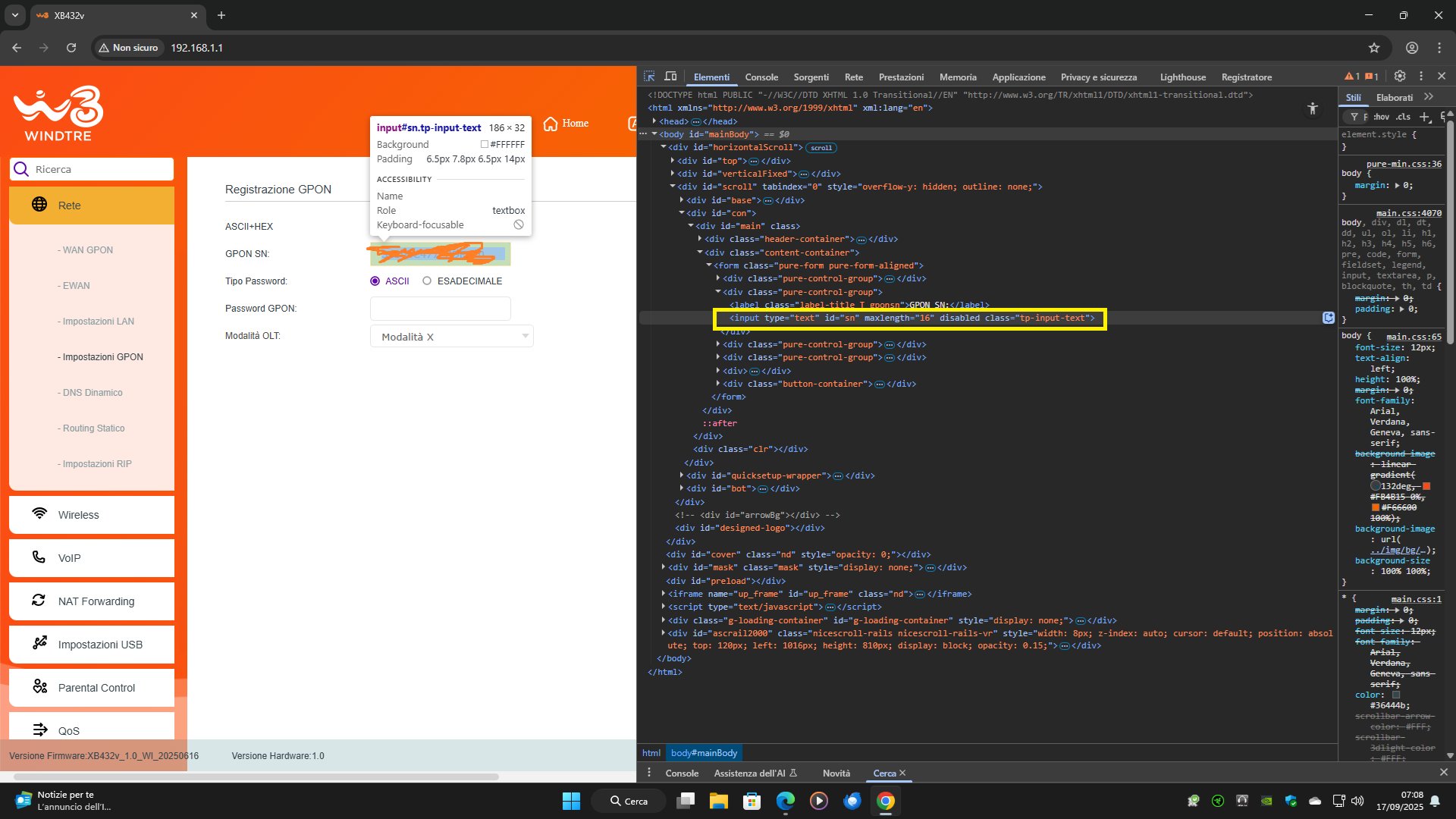Expand the quicksetup-wrapper div node
Screen dimensions: 1456x819
tap(682, 475)
